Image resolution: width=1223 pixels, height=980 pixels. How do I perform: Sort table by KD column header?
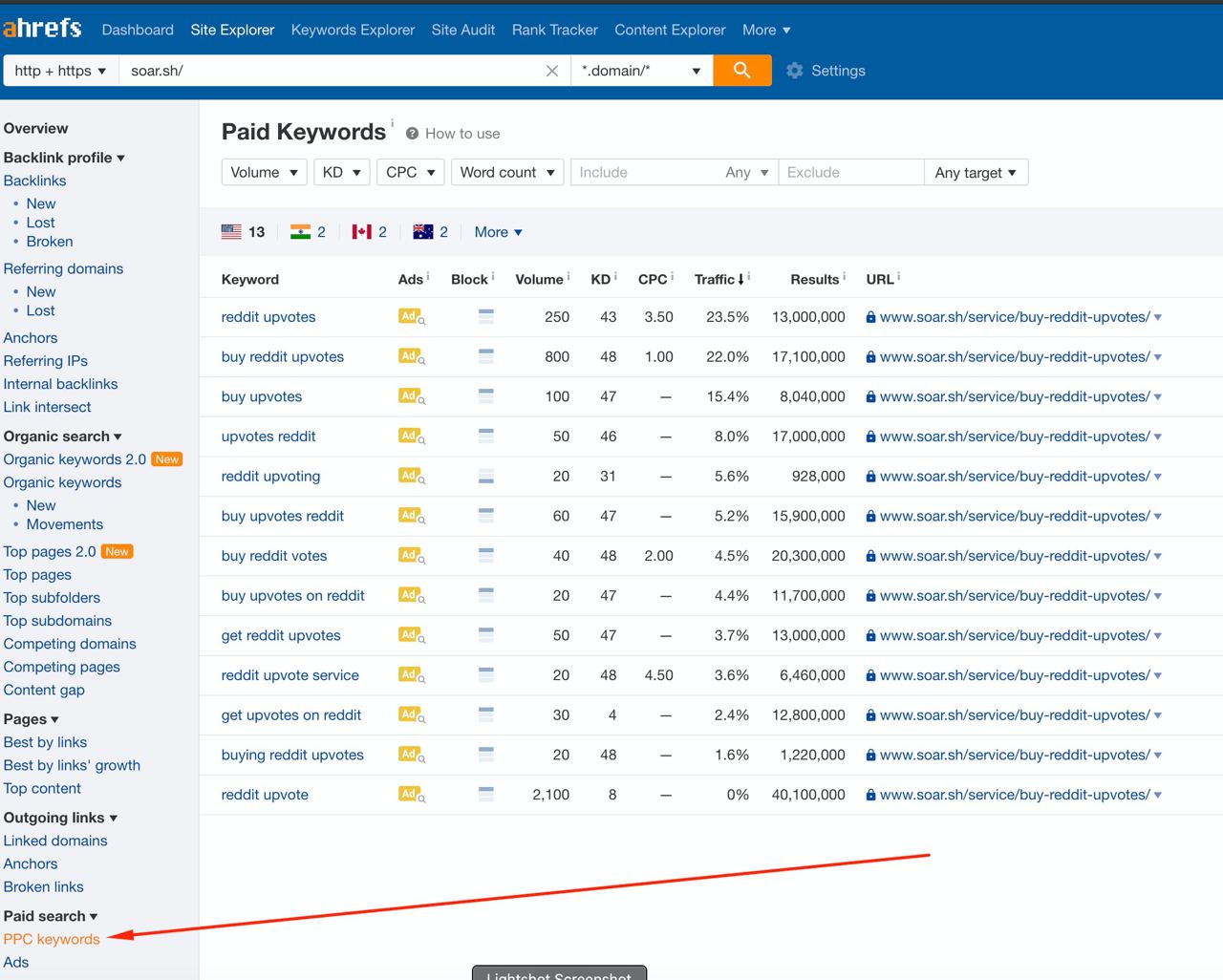pyautogui.click(x=600, y=280)
